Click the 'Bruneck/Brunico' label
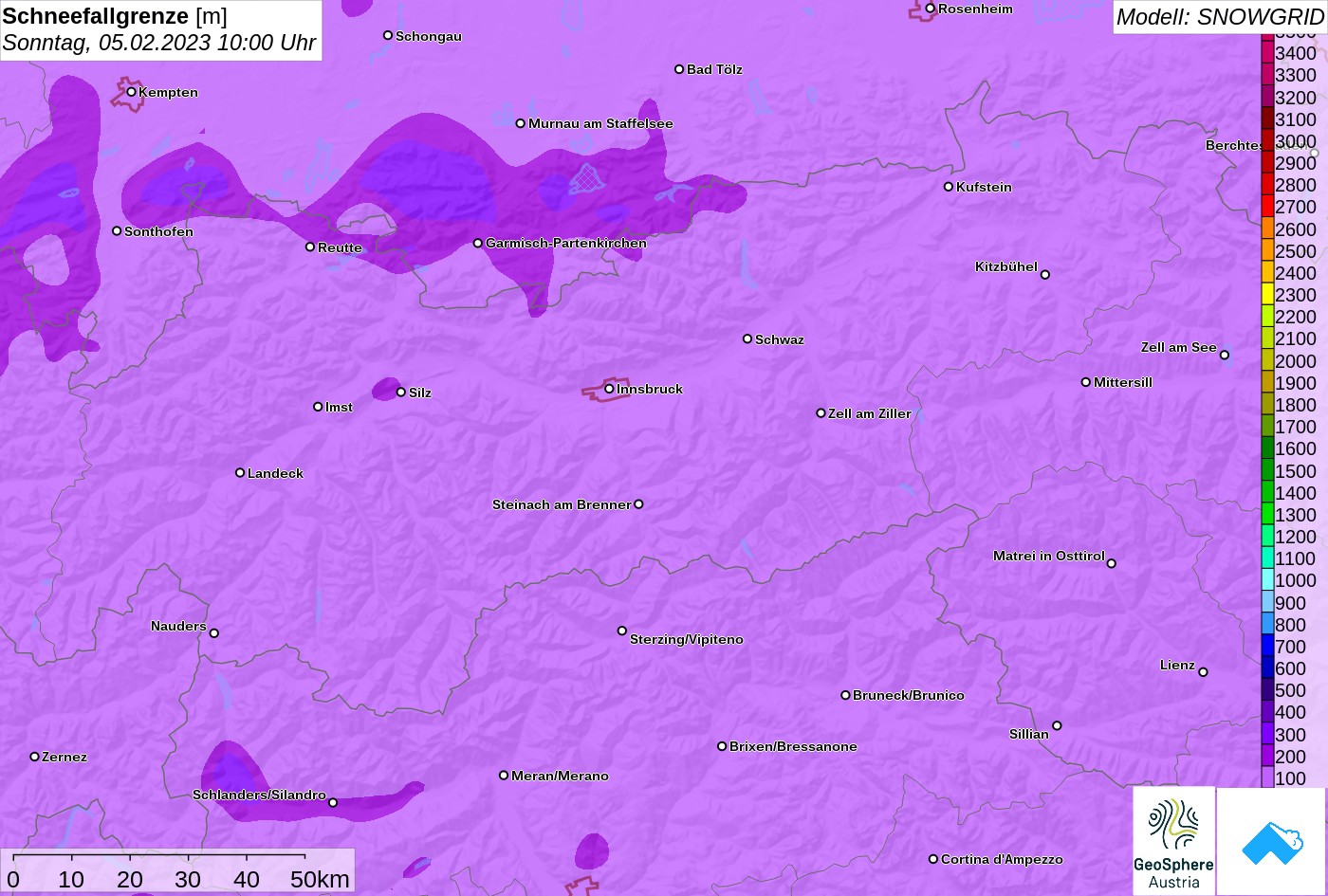The image size is (1328, 896). (909, 695)
